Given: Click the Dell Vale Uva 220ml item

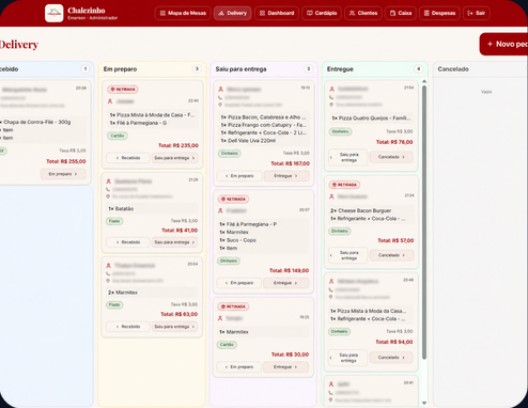Looking at the screenshot, I should tap(248, 141).
